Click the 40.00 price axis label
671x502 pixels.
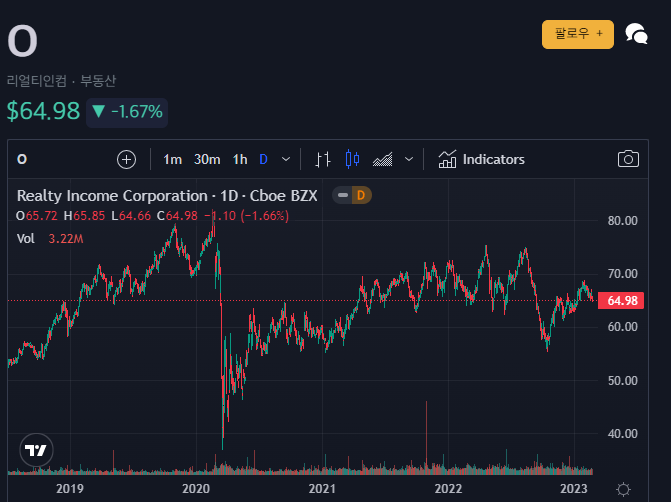coord(623,434)
